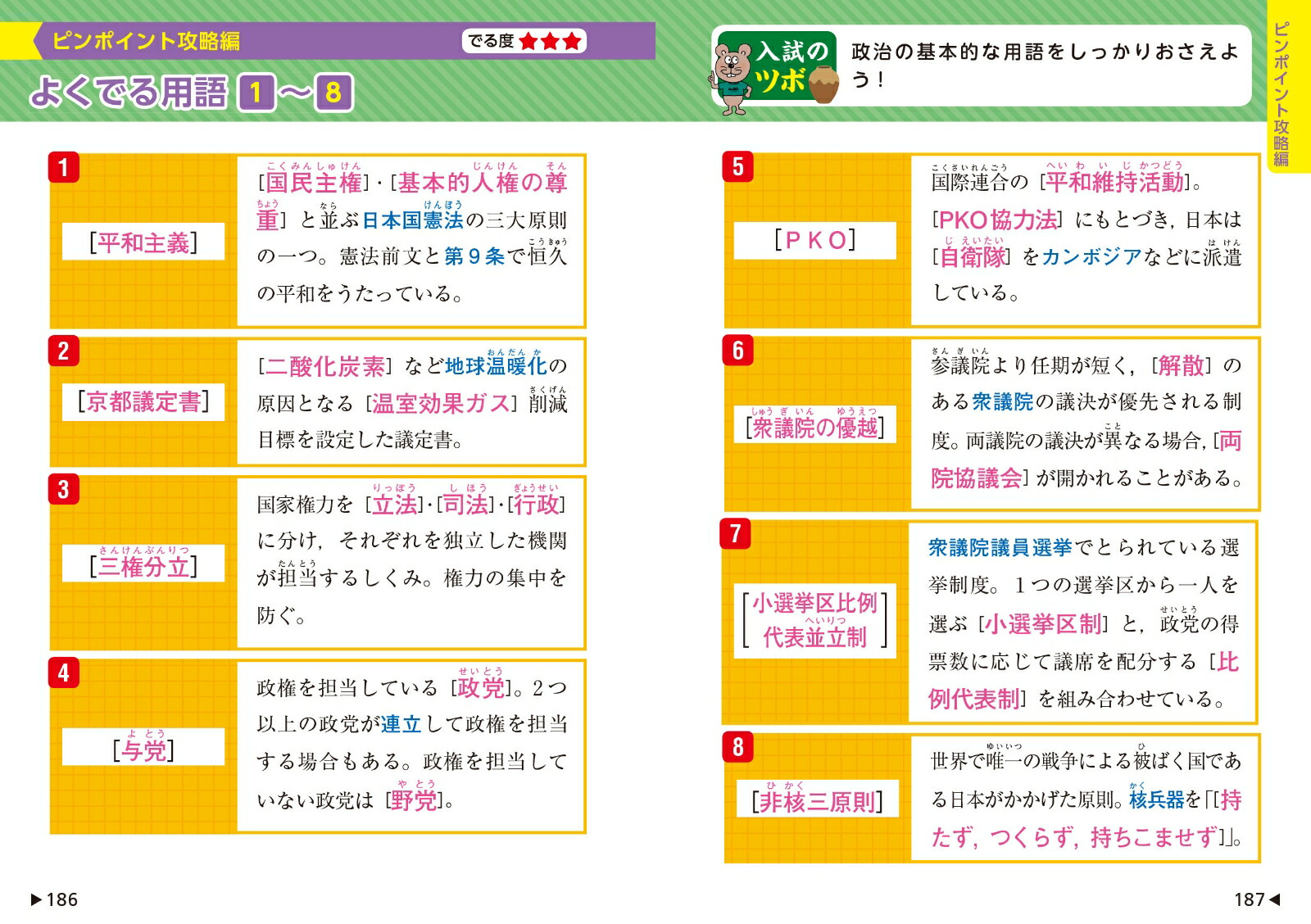Click the blue 地球温暖化 text
Screen dimensions: 1311x924
(x=496, y=365)
